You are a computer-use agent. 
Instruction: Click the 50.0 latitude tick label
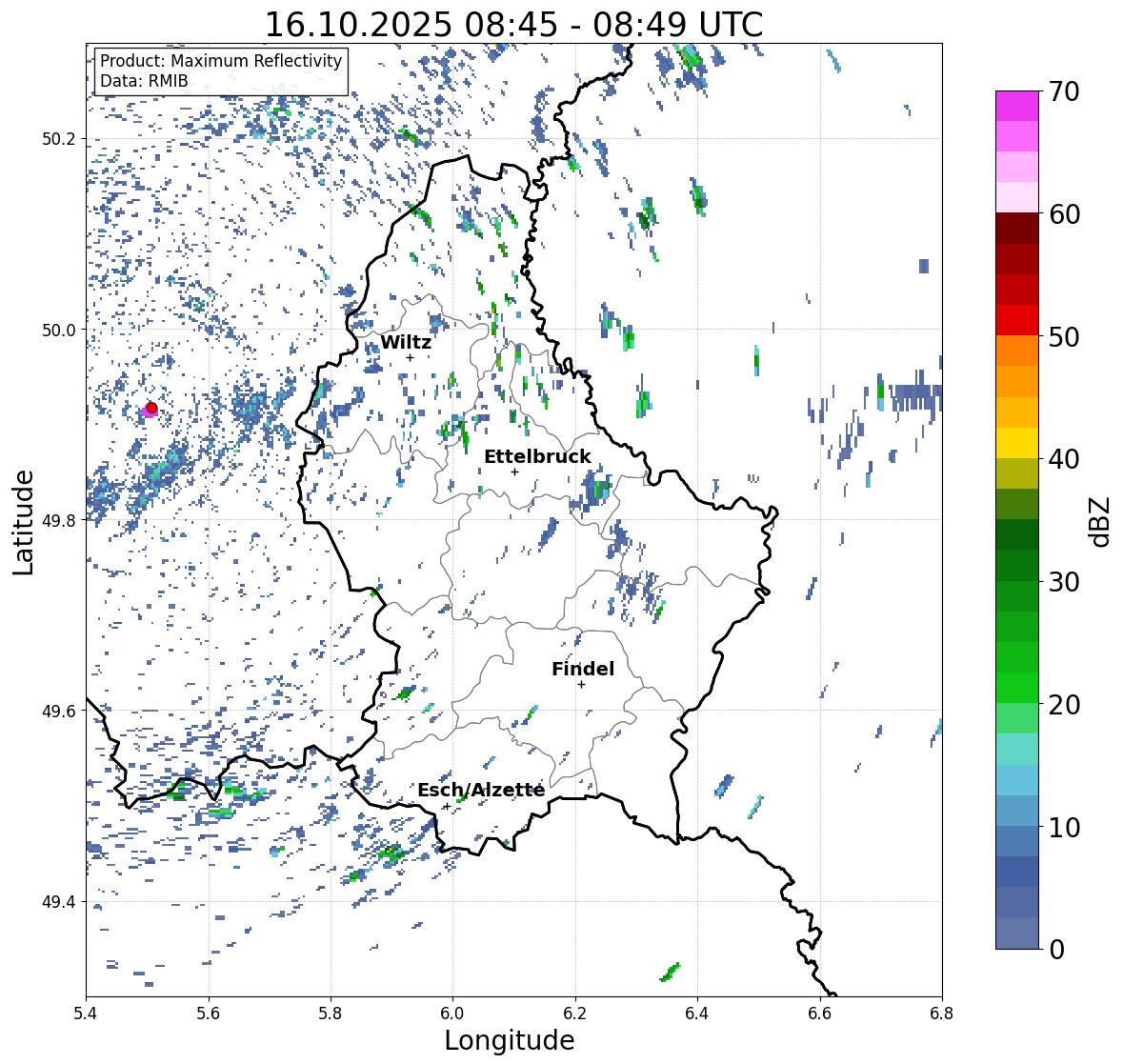tap(59, 331)
